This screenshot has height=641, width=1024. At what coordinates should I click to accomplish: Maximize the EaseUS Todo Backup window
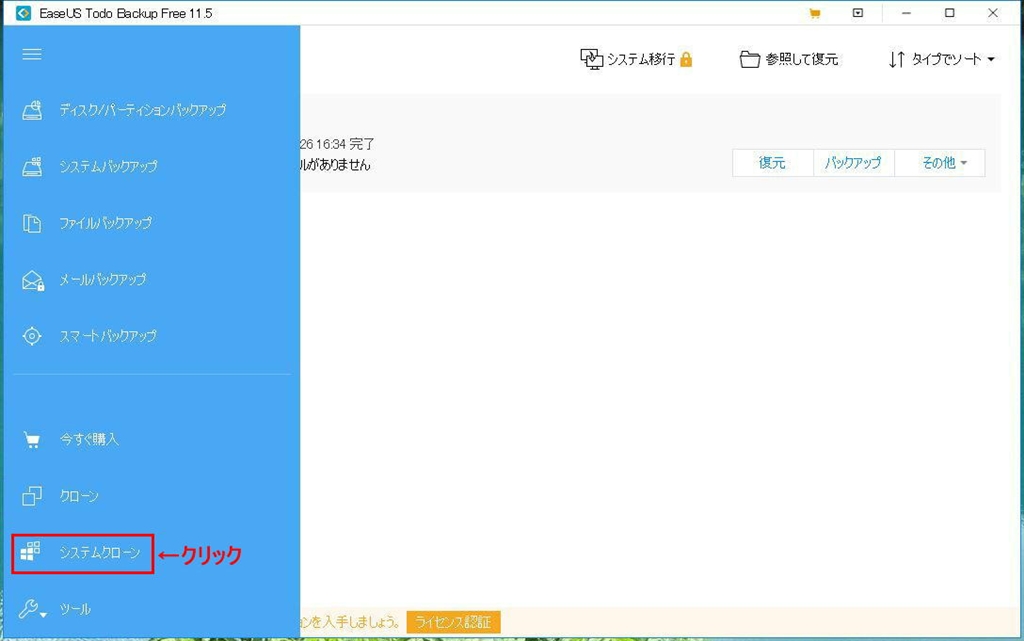pyautogui.click(x=950, y=13)
